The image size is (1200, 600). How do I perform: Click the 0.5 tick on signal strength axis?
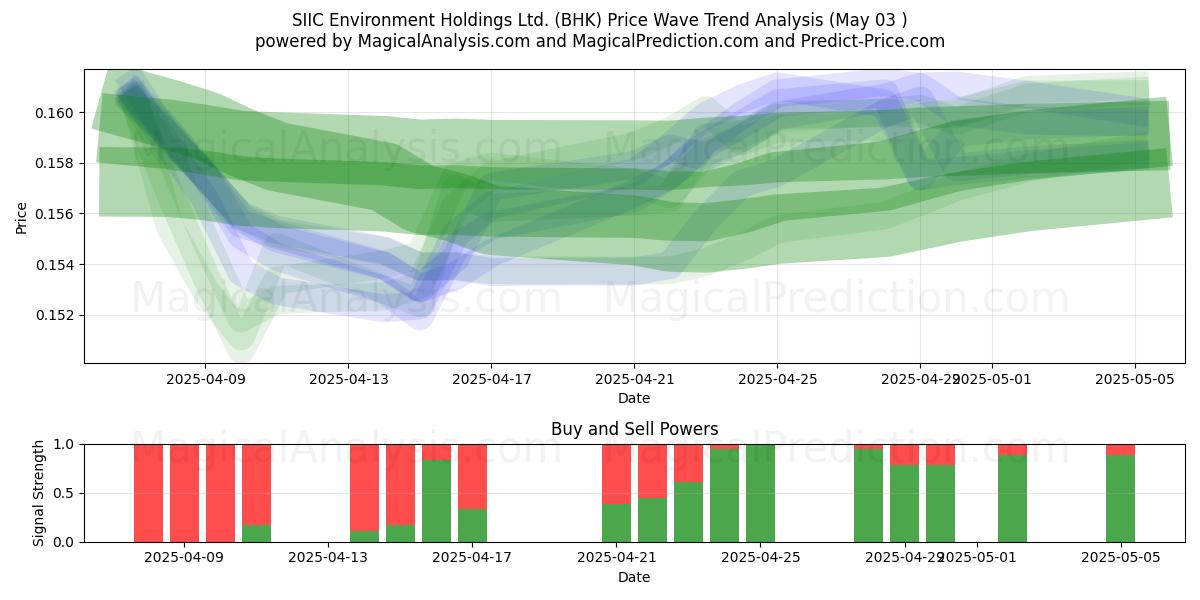pyautogui.click(x=65, y=493)
